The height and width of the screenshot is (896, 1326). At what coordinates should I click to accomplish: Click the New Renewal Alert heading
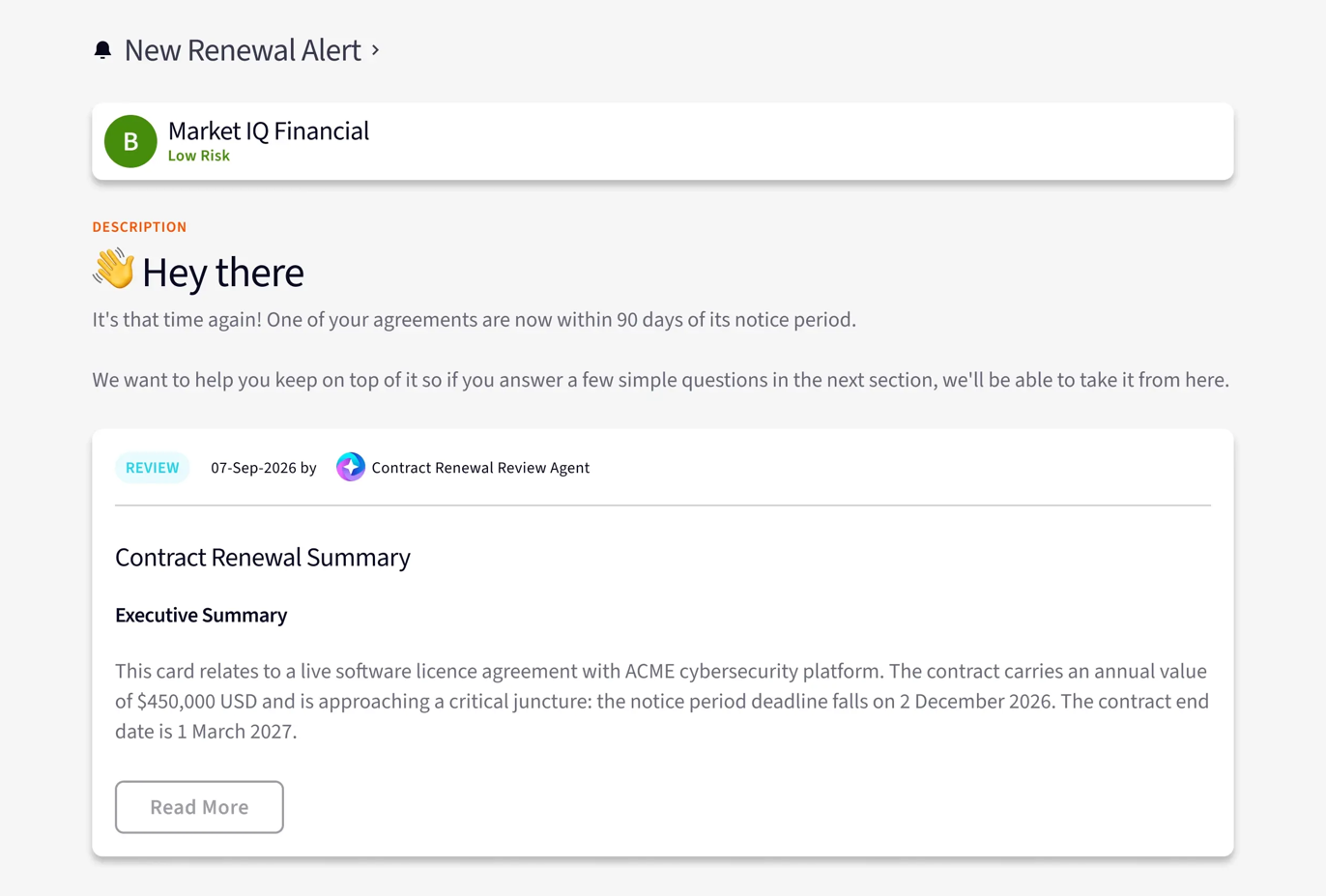[243, 50]
